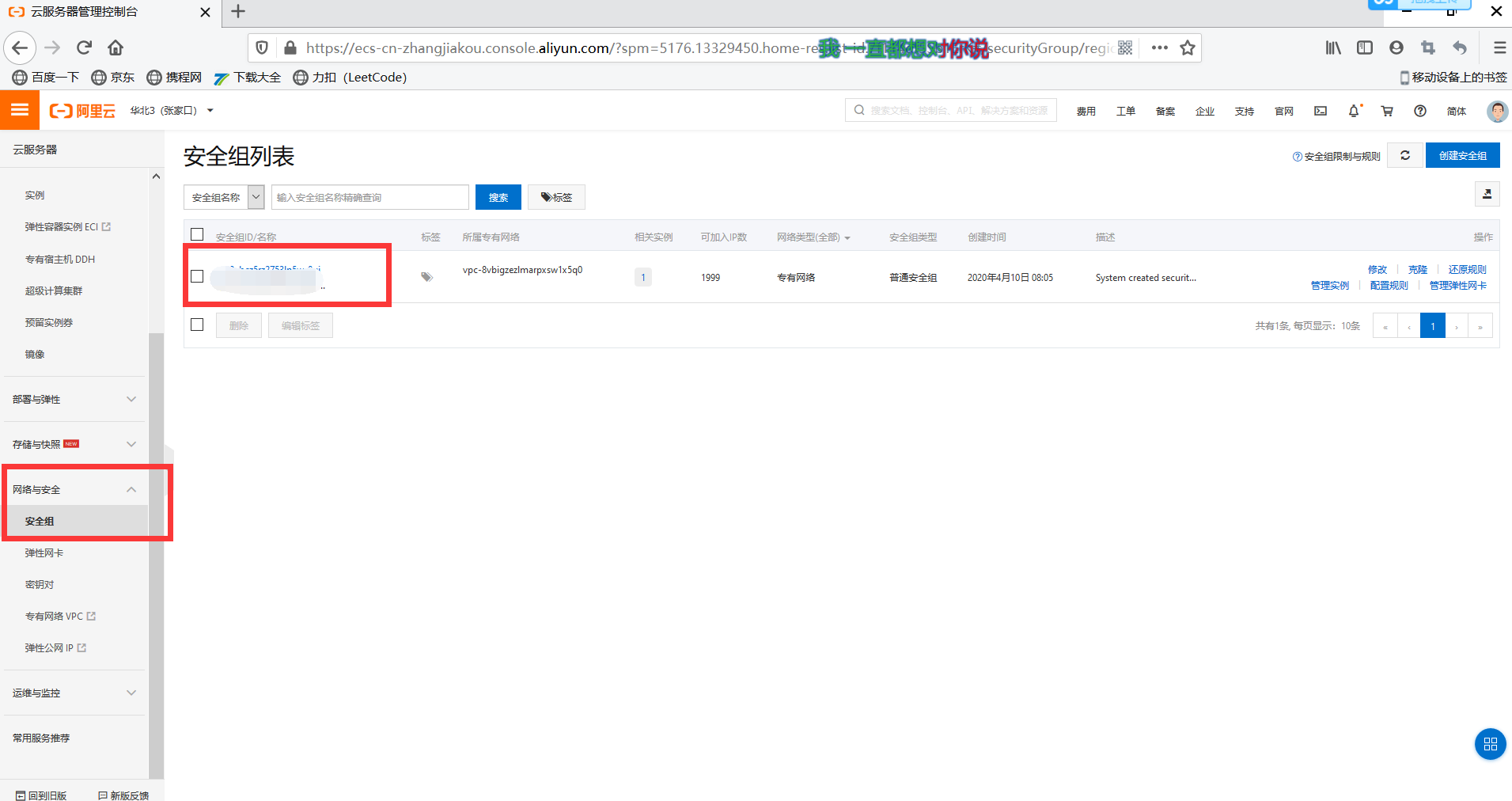Open the help question mark icon
Viewport: 1512px width, 801px height.
tap(1420, 111)
